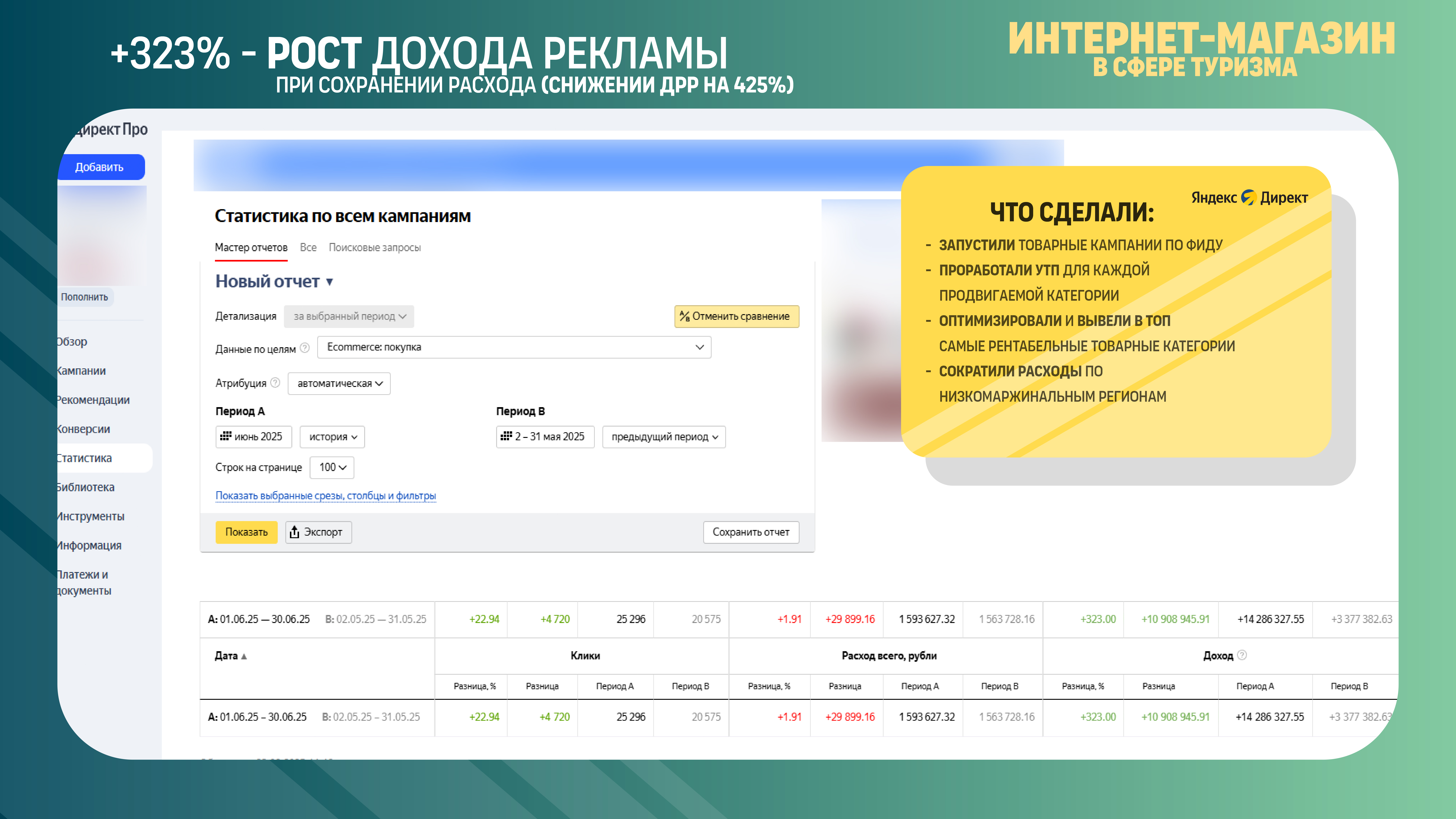Click Разница, % header under Клики

pyautogui.click(x=475, y=686)
